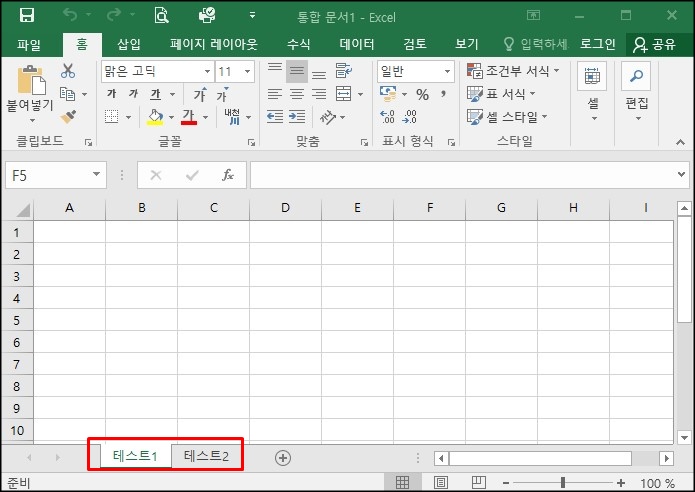Center text horizontally
Viewport: 695px width, 492px height.
[x=297, y=94]
